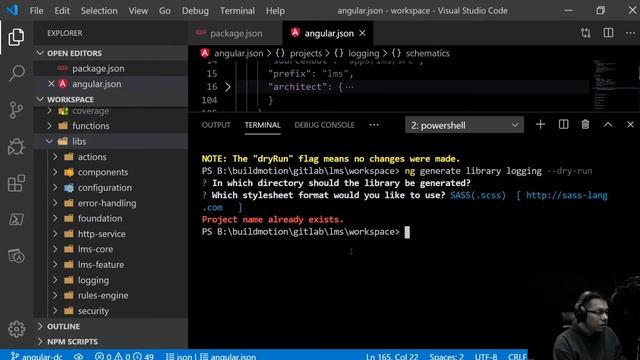Expand the NPM Scripts section
640x360 pixels.
click(40, 341)
